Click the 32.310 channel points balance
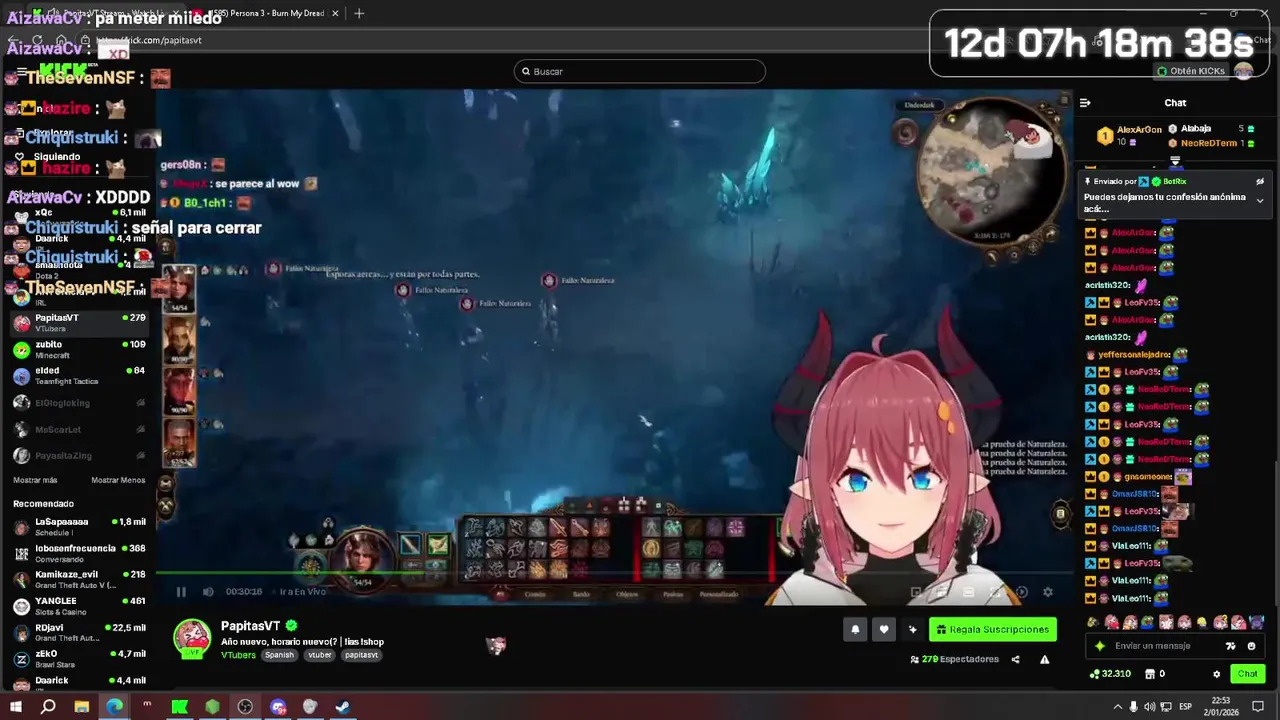This screenshot has width=1280, height=720. 1110,674
